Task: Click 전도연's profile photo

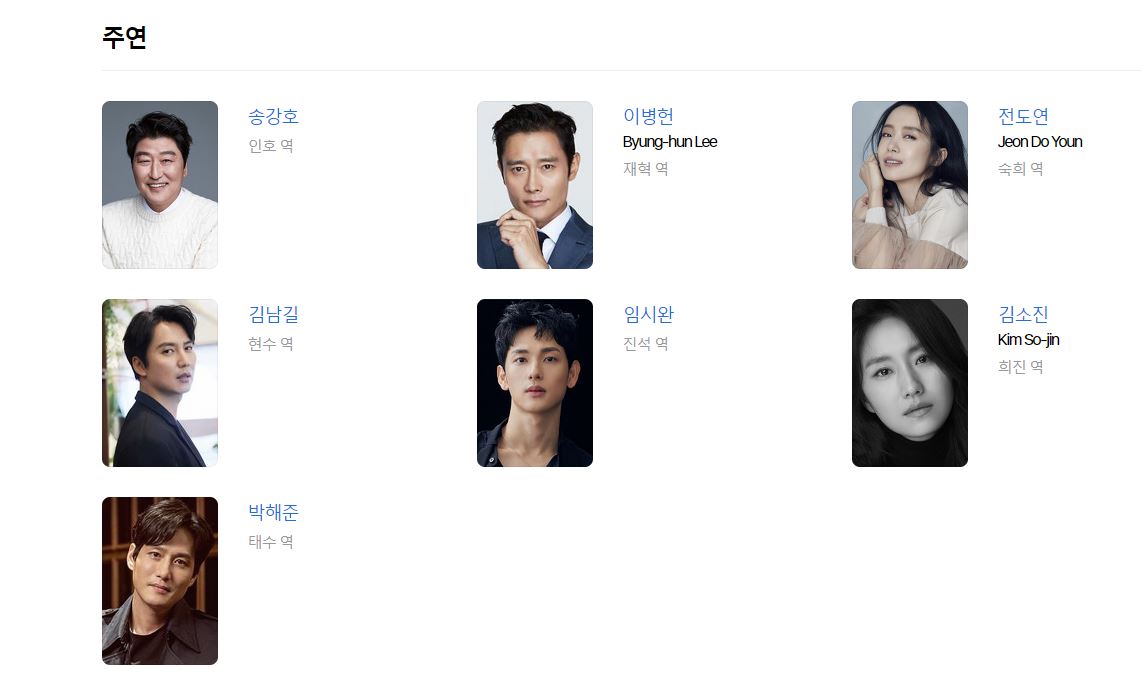Action: tap(910, 185)
